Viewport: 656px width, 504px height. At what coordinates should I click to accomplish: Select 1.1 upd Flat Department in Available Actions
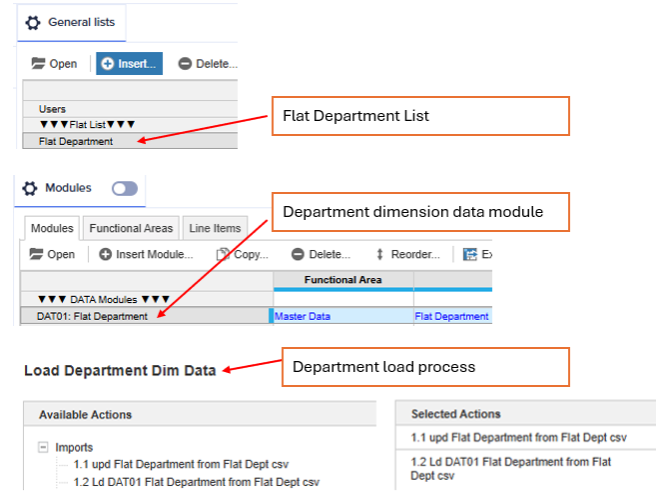[x=181, y=464]
